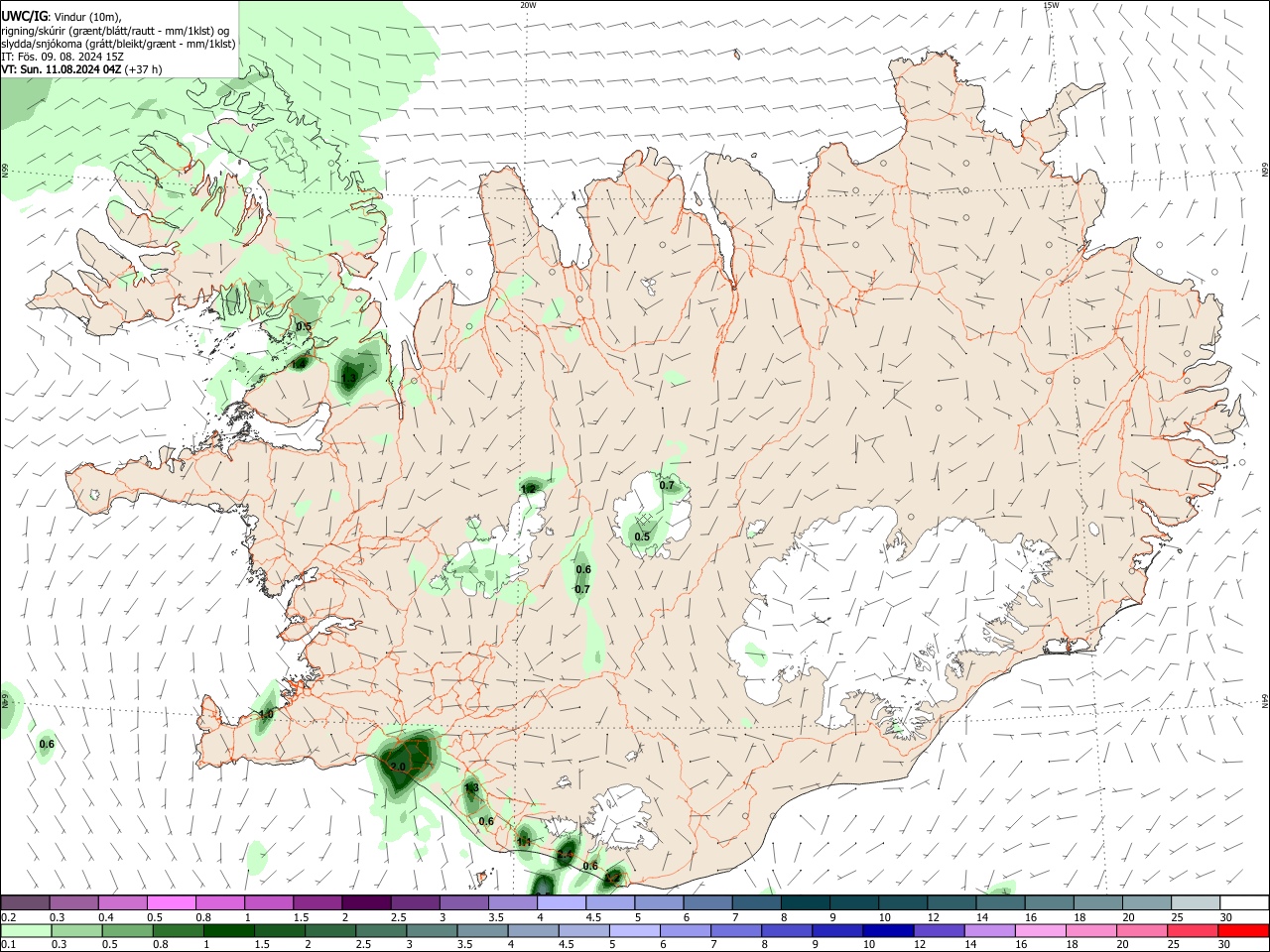Select the upper legend swatch between 8 and 9
The image size is (1270, 952).
tap(804, 902)
